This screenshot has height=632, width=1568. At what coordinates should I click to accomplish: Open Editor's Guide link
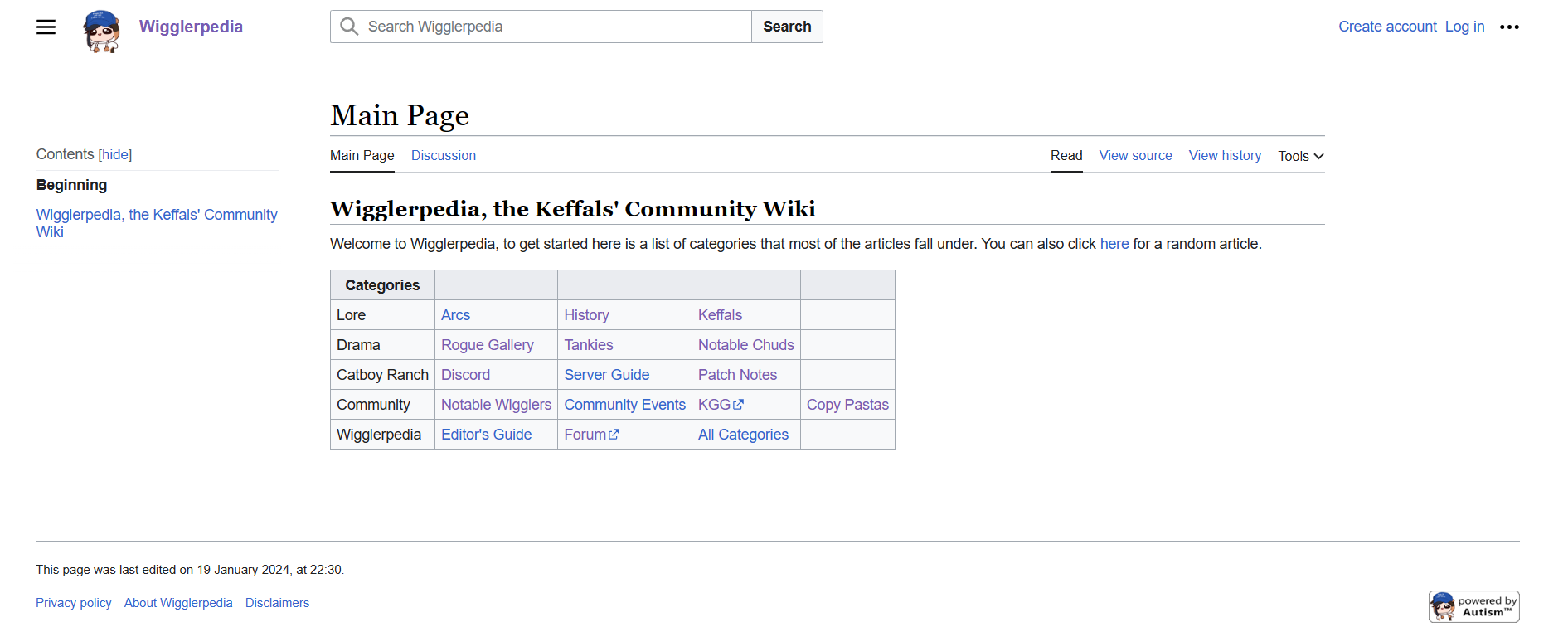(486, 435)
